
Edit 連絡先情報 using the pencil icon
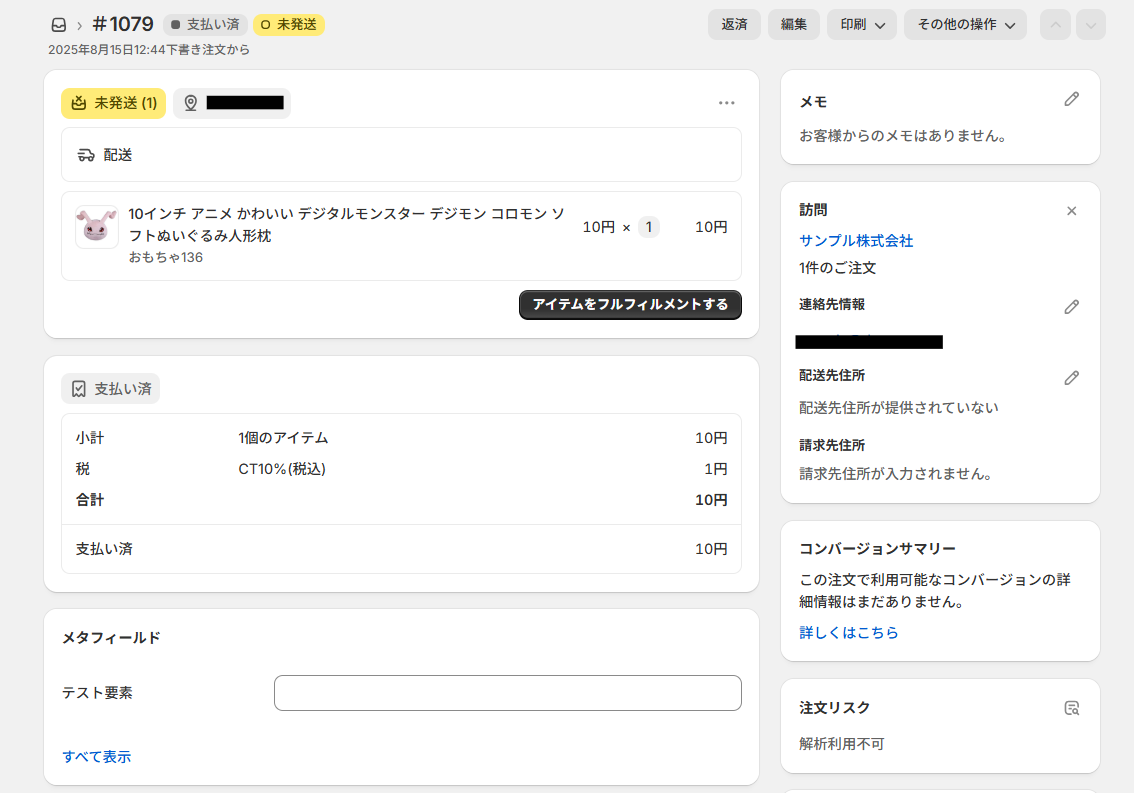1071,307
